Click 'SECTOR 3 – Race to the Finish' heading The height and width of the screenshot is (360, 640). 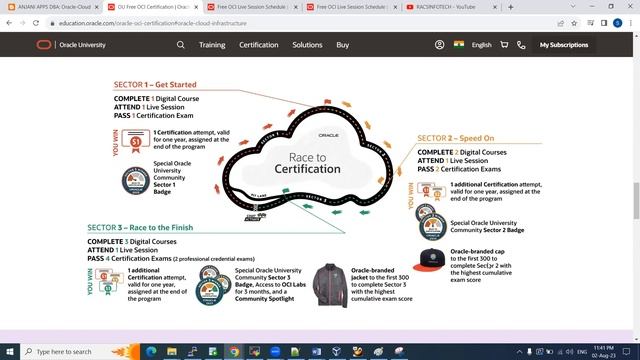[140, 227]
